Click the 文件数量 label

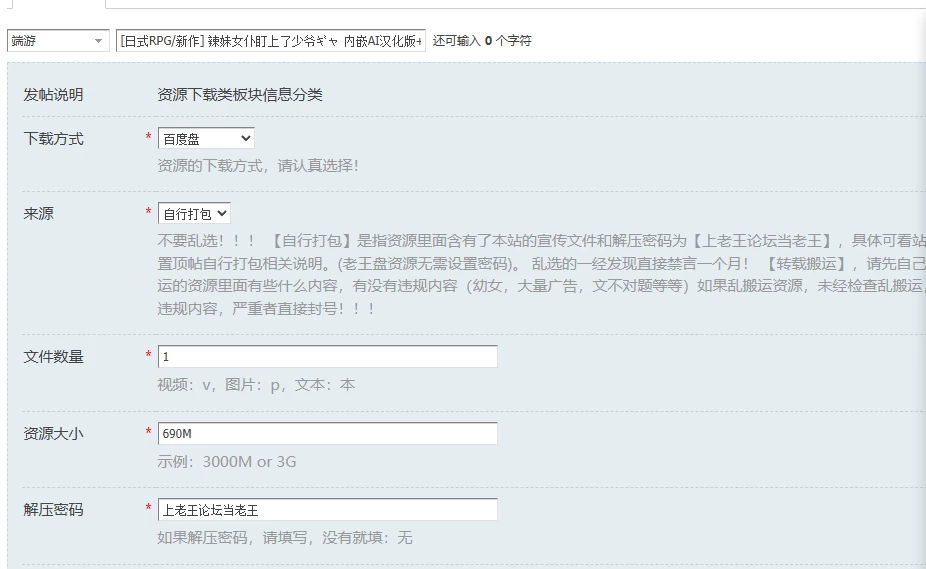pos(53,357)
